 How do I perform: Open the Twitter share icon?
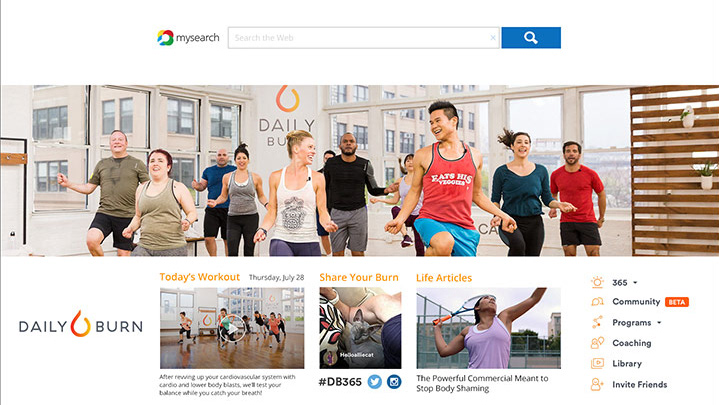tap(375, 382)
